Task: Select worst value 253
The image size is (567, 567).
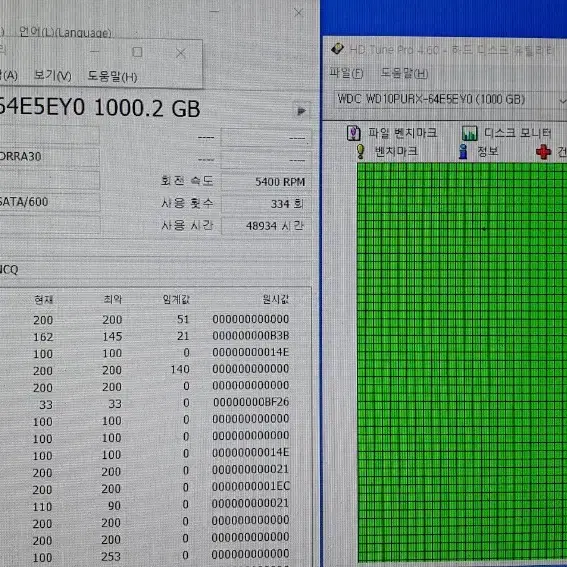Action: pyautogui.click(x=111, y=557)
